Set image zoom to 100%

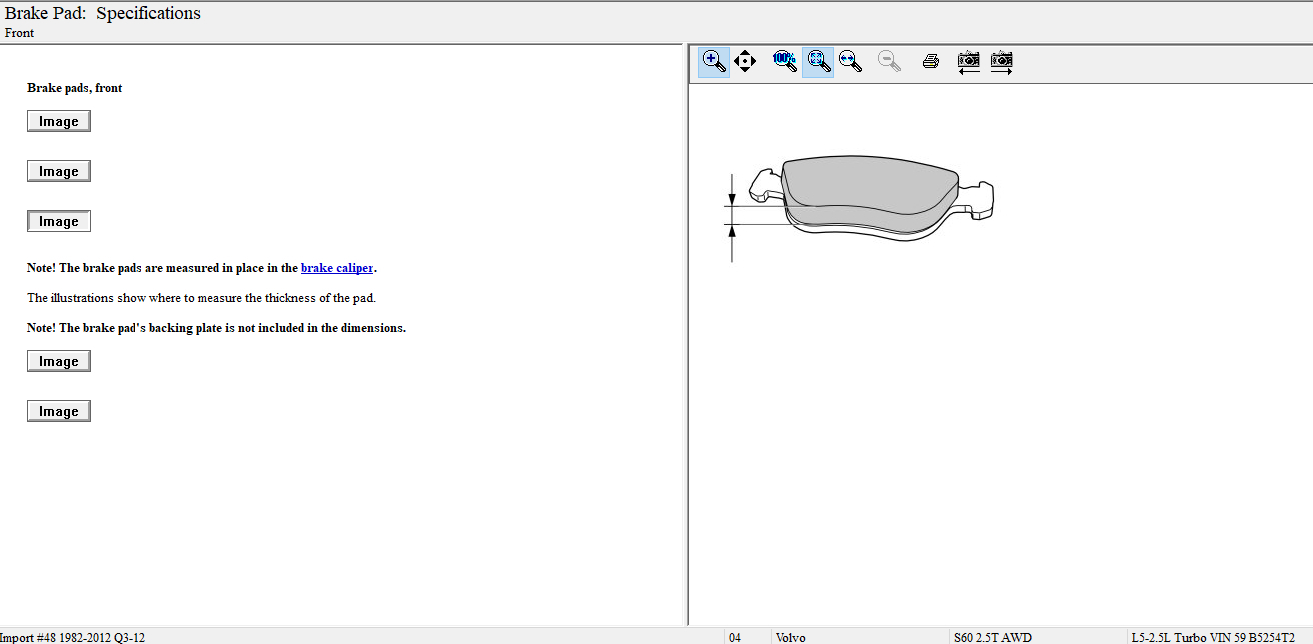[x=784, y=61]
